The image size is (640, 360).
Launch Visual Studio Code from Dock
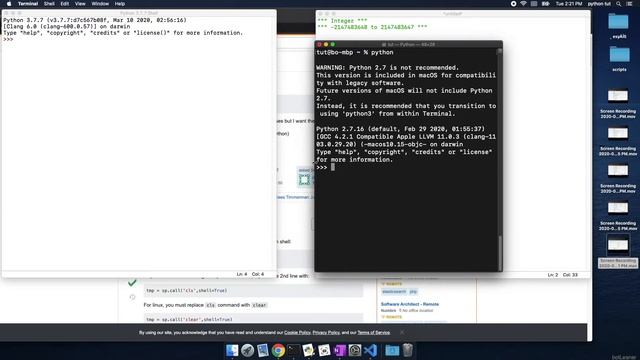(x=370, y=350)
